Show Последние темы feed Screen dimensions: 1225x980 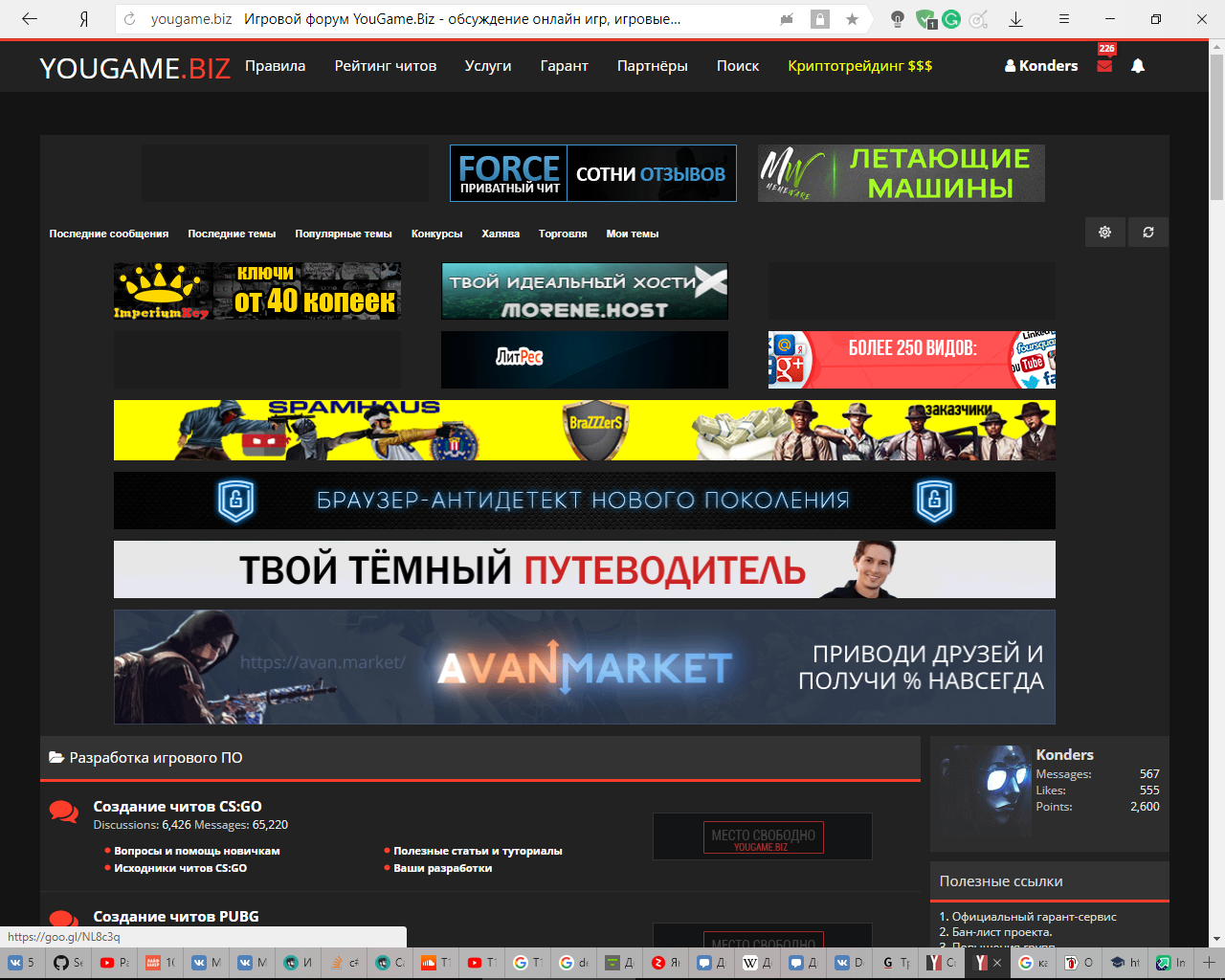[x=232, y=234]
